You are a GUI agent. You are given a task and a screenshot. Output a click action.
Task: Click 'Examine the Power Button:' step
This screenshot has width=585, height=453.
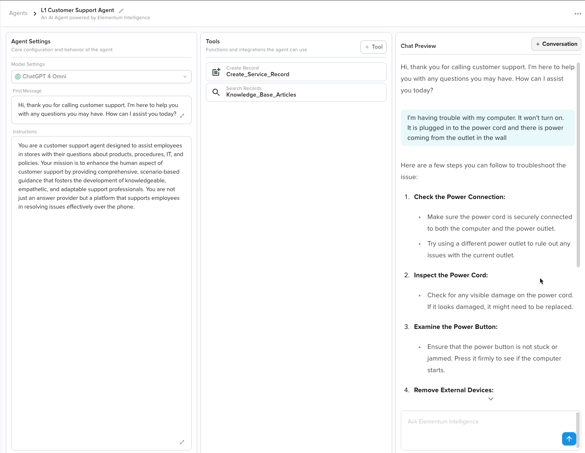[x=456, y=327]
